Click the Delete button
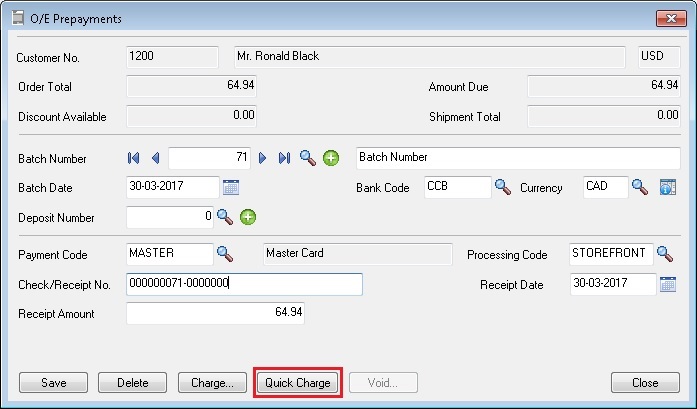 pos(132,383)
